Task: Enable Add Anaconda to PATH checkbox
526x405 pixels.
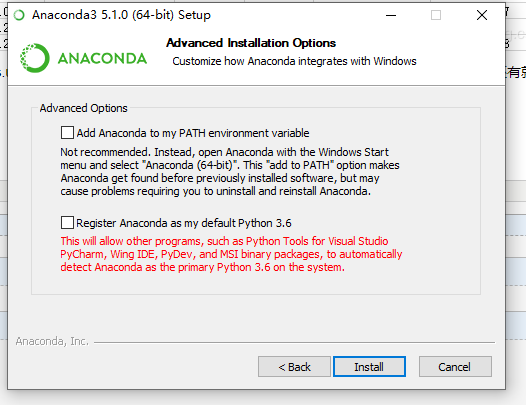Action: (x=67, y=133)
